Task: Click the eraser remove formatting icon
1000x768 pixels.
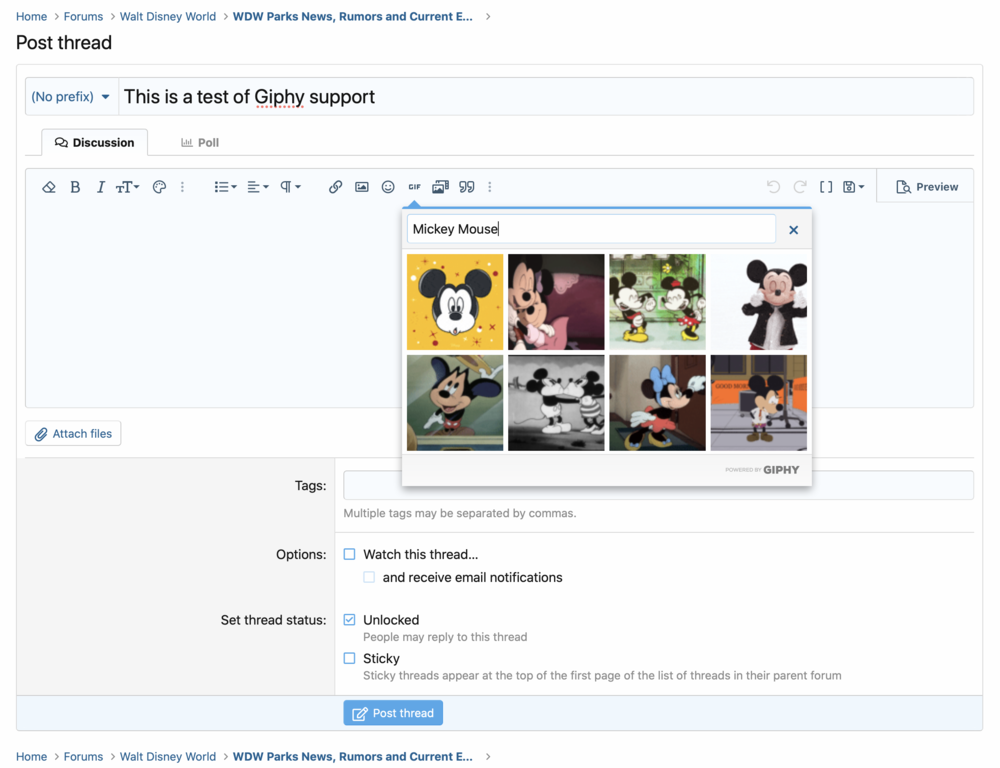Action: tap(48, 187)
